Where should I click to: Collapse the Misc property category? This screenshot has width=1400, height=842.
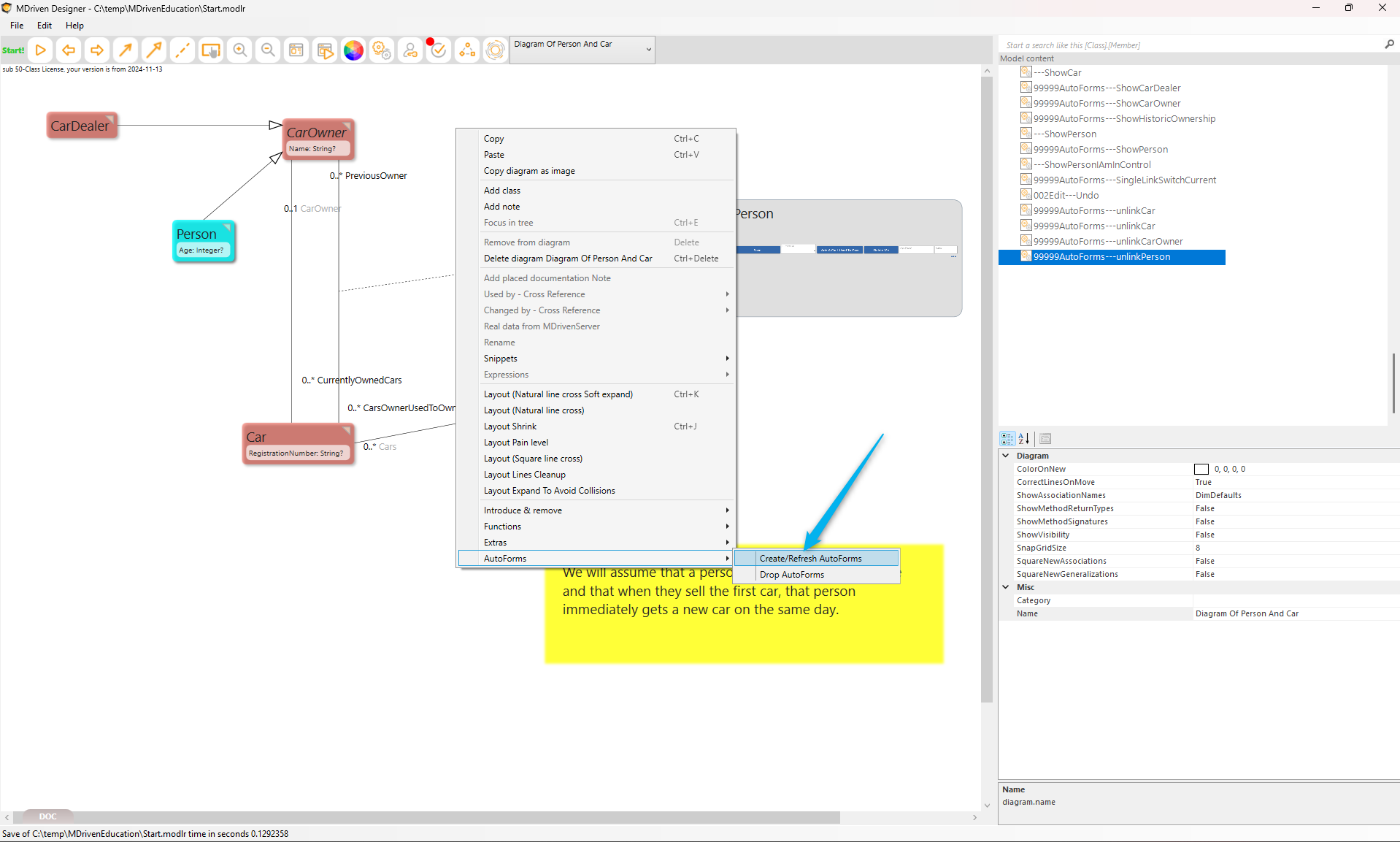(1006, 587)
